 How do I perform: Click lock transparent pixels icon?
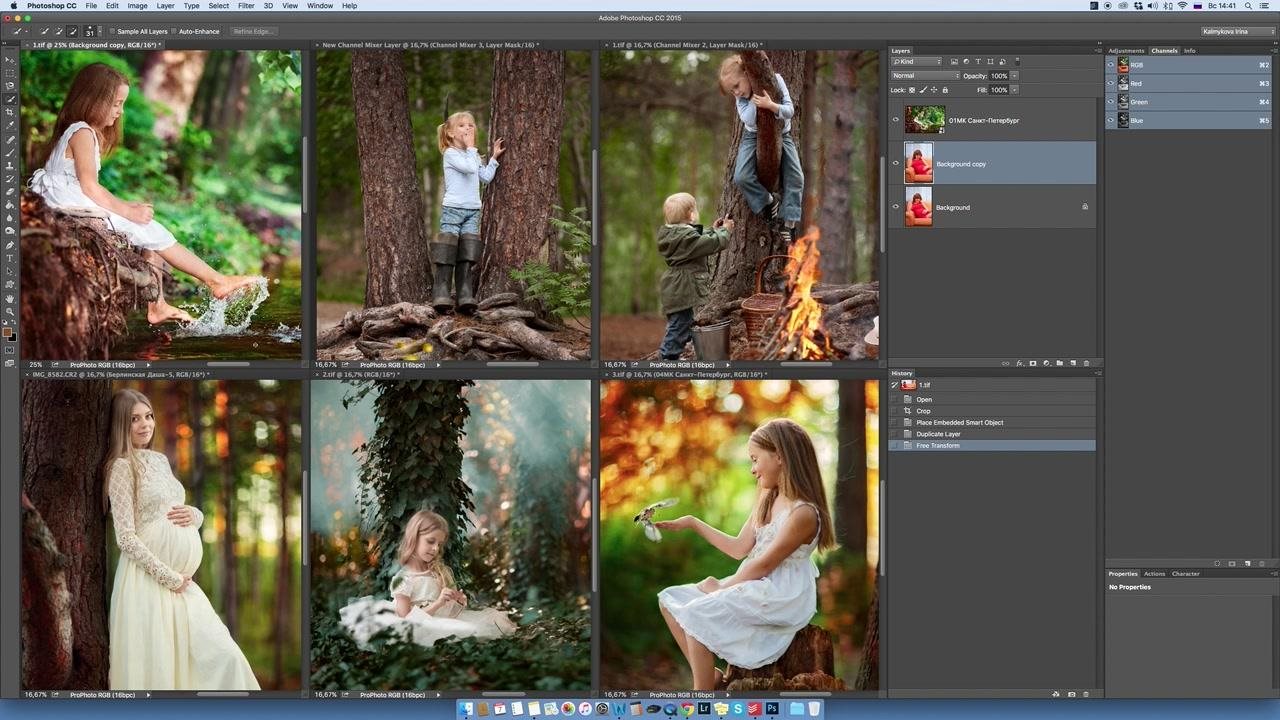[912, 90]
